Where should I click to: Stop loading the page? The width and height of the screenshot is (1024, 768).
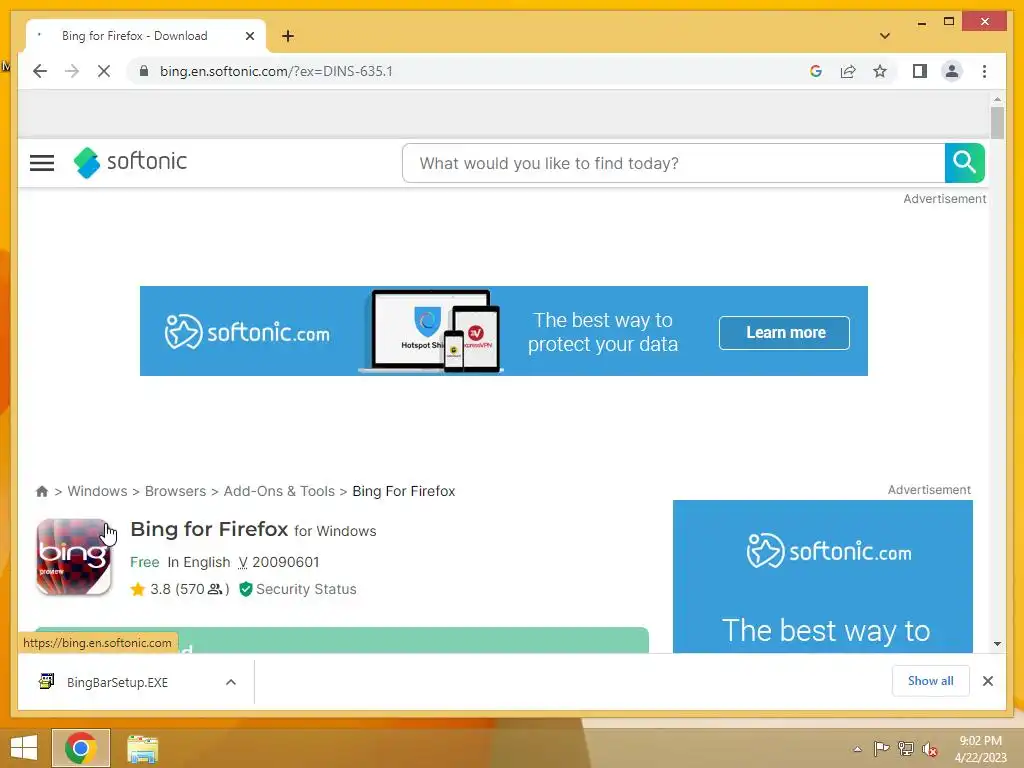104,71
